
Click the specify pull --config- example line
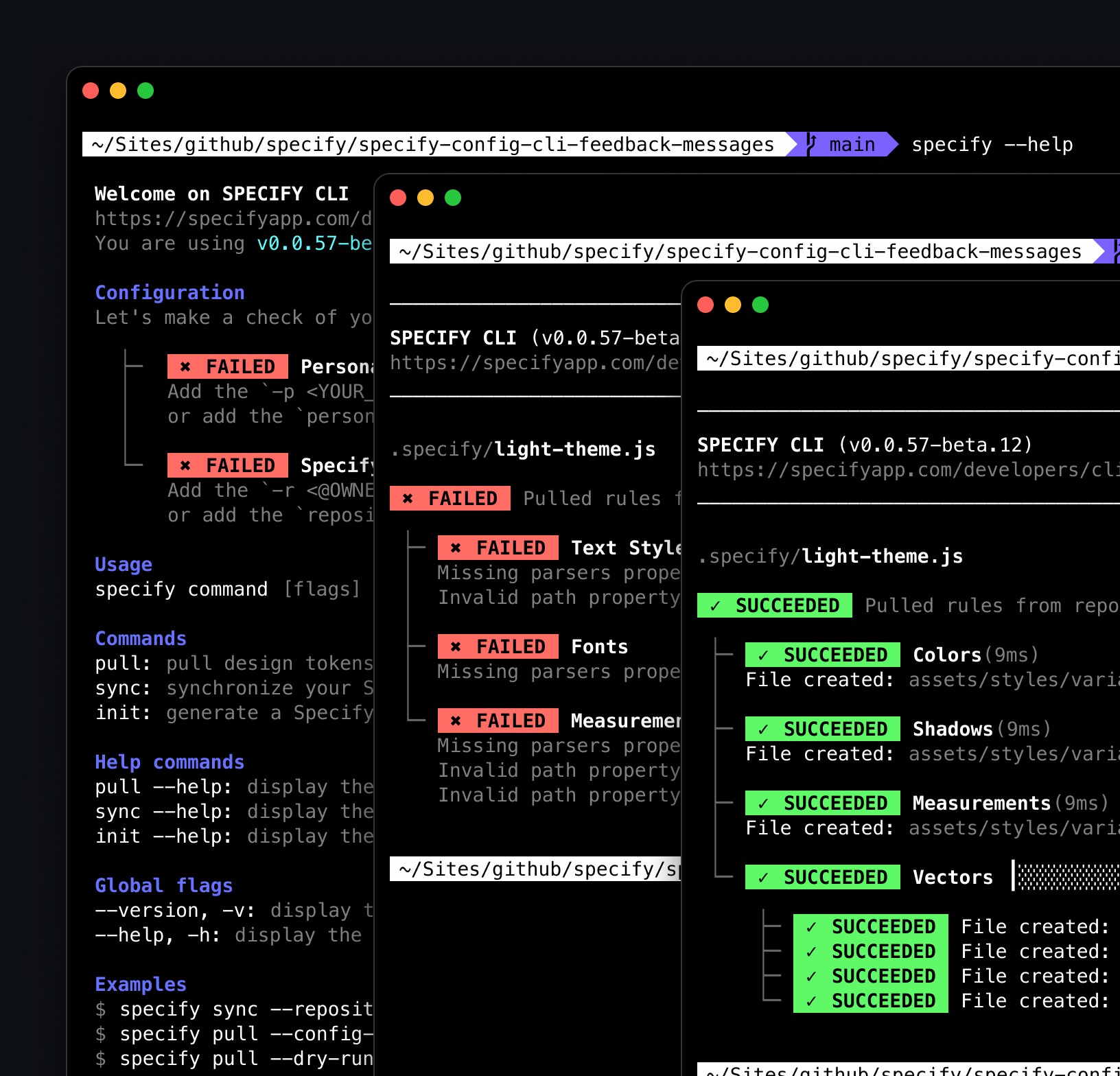coord(234,1034)
